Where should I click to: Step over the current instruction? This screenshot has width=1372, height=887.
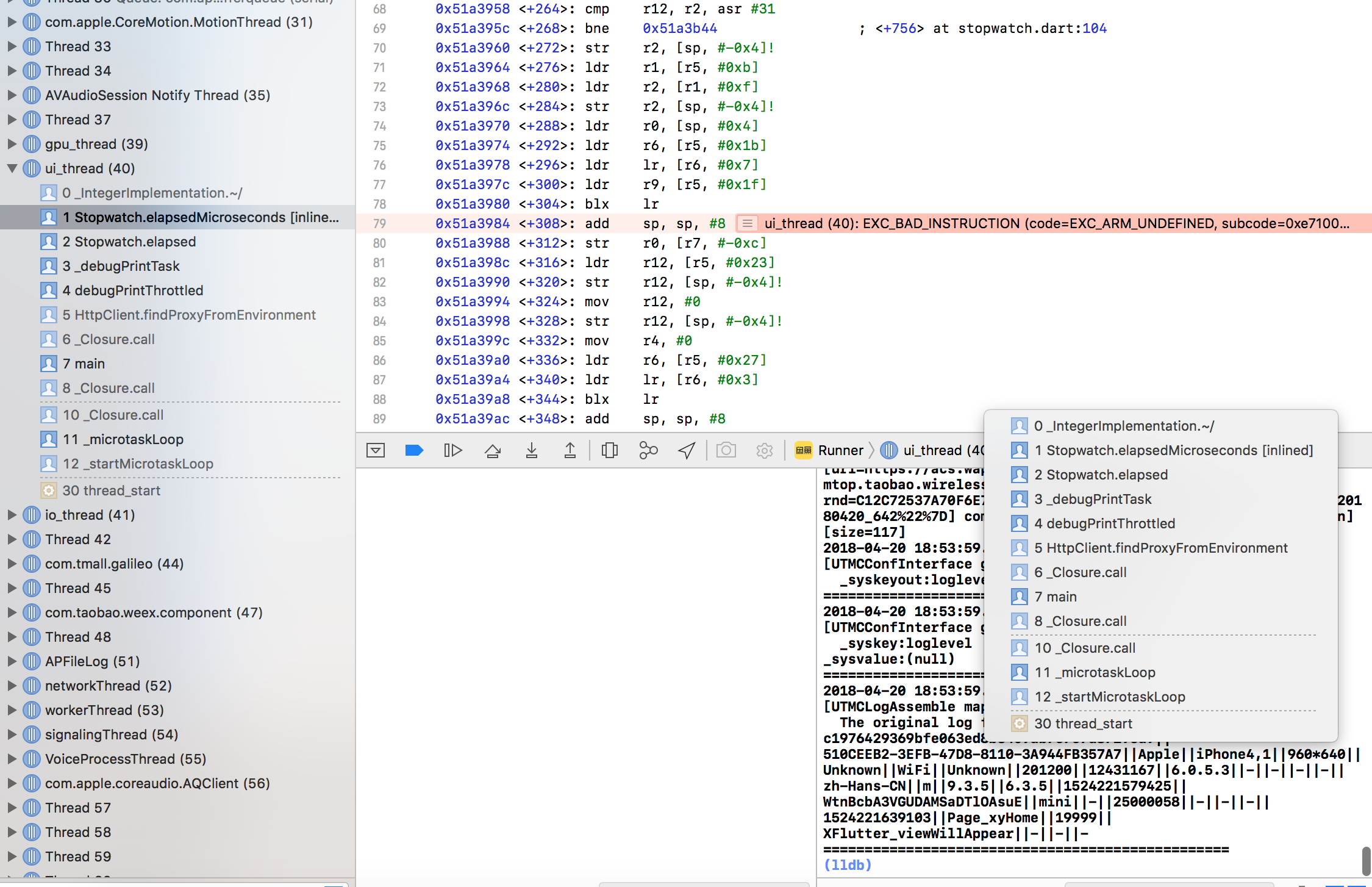(493, 450)
